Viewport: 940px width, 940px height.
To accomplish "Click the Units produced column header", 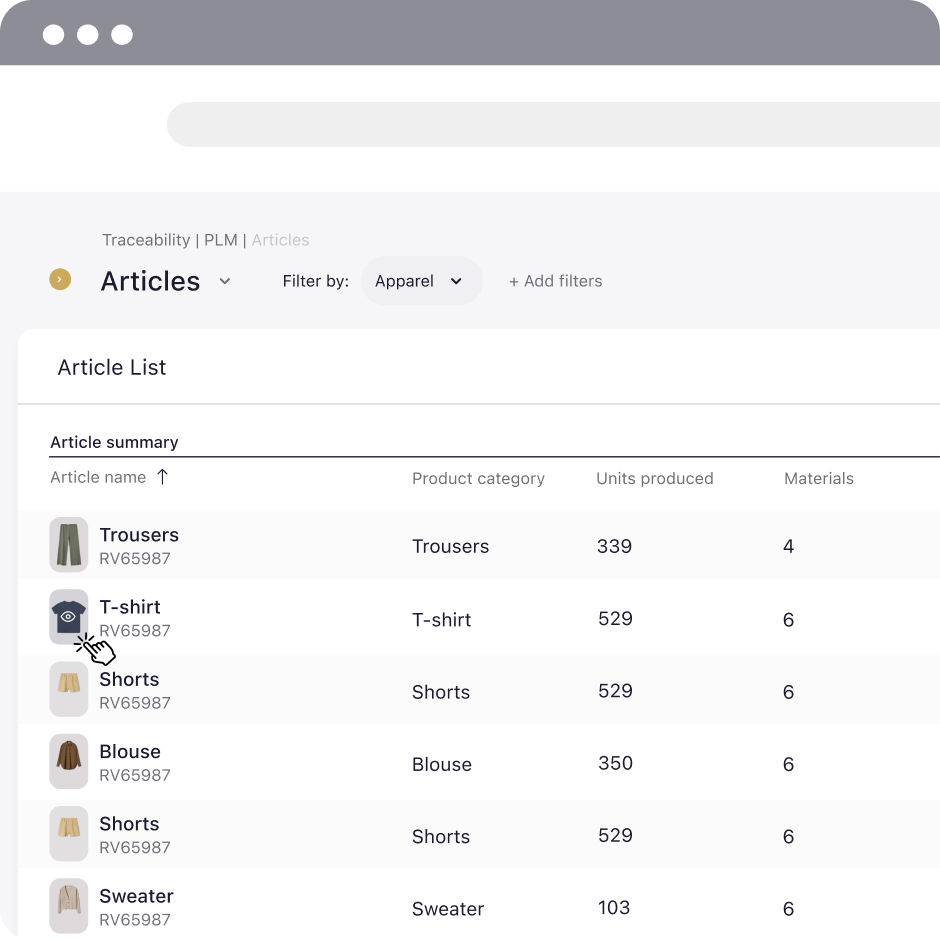I will coord(655,478).
